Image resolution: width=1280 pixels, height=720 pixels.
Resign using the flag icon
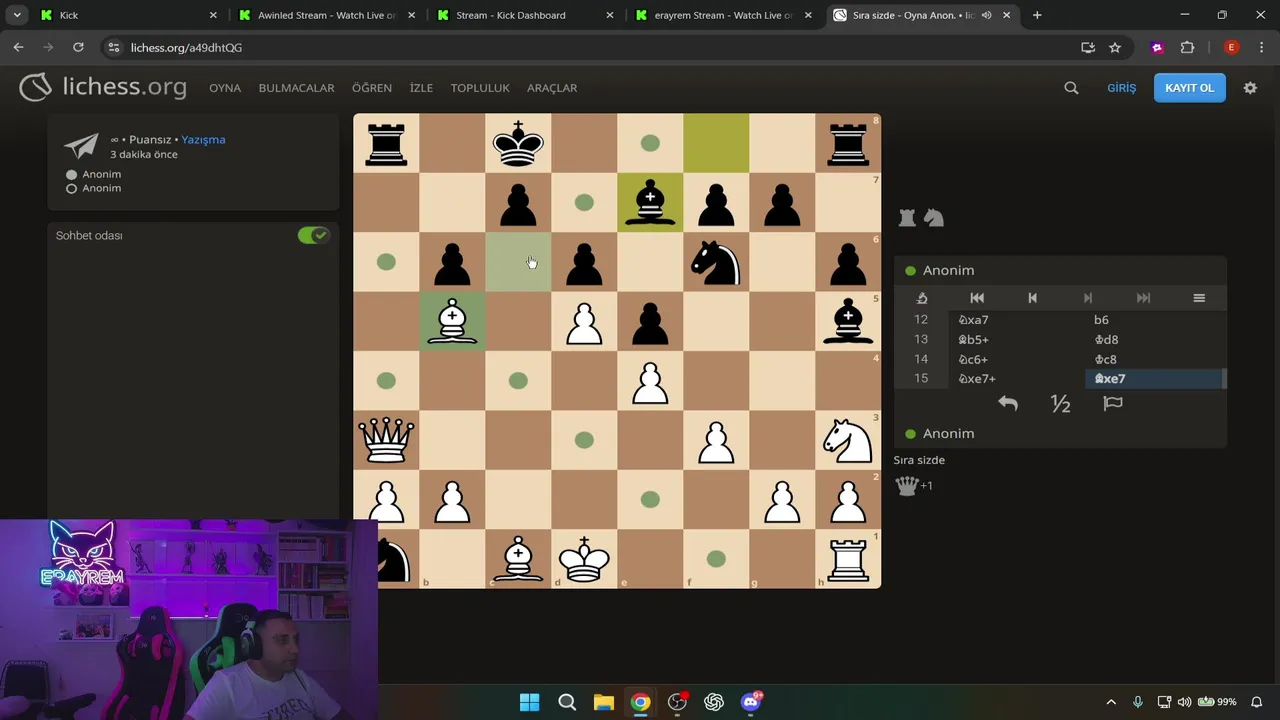1113,403
